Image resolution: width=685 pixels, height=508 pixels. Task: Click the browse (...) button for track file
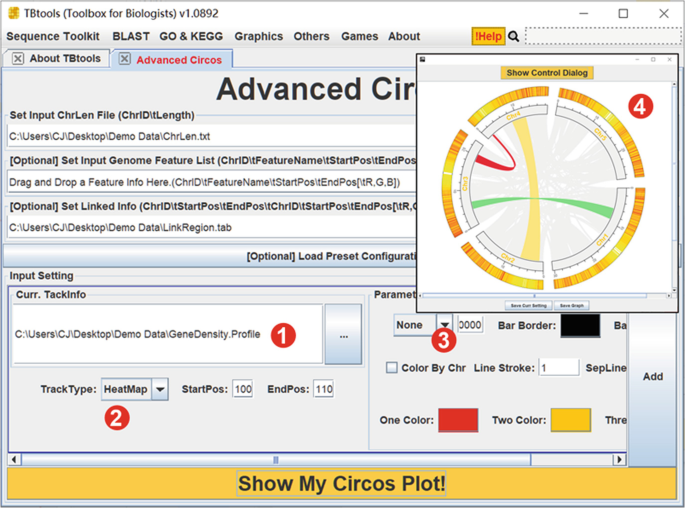point(343,335)
